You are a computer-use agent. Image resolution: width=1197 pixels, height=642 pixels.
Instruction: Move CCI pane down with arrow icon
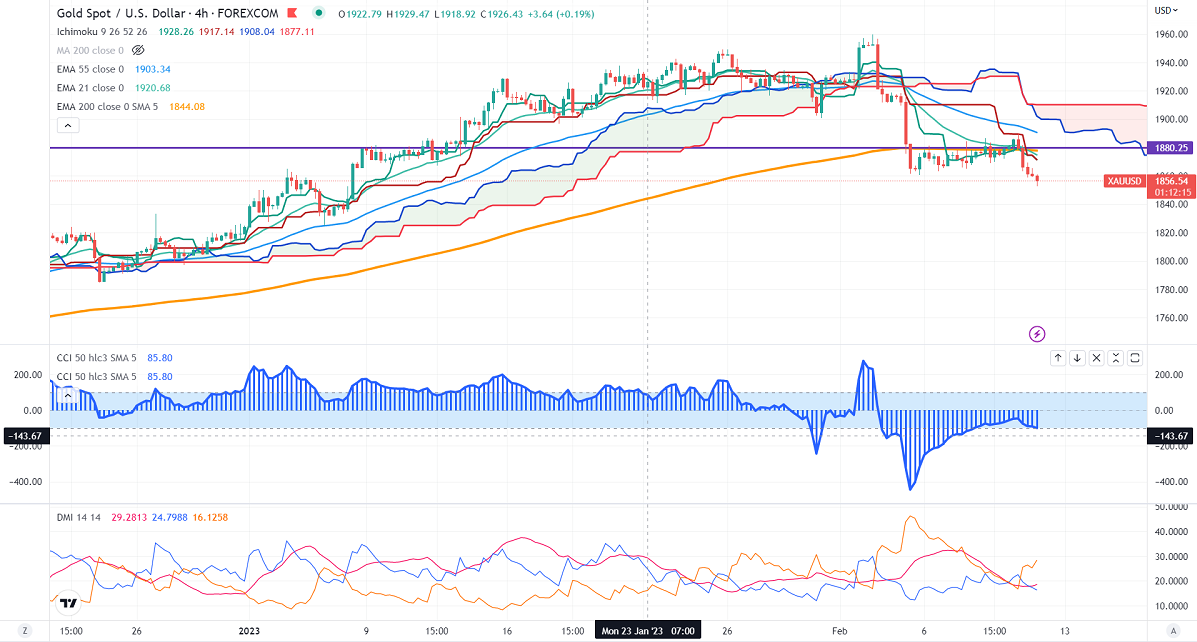pyautogui.click(x=1077, y=357)
